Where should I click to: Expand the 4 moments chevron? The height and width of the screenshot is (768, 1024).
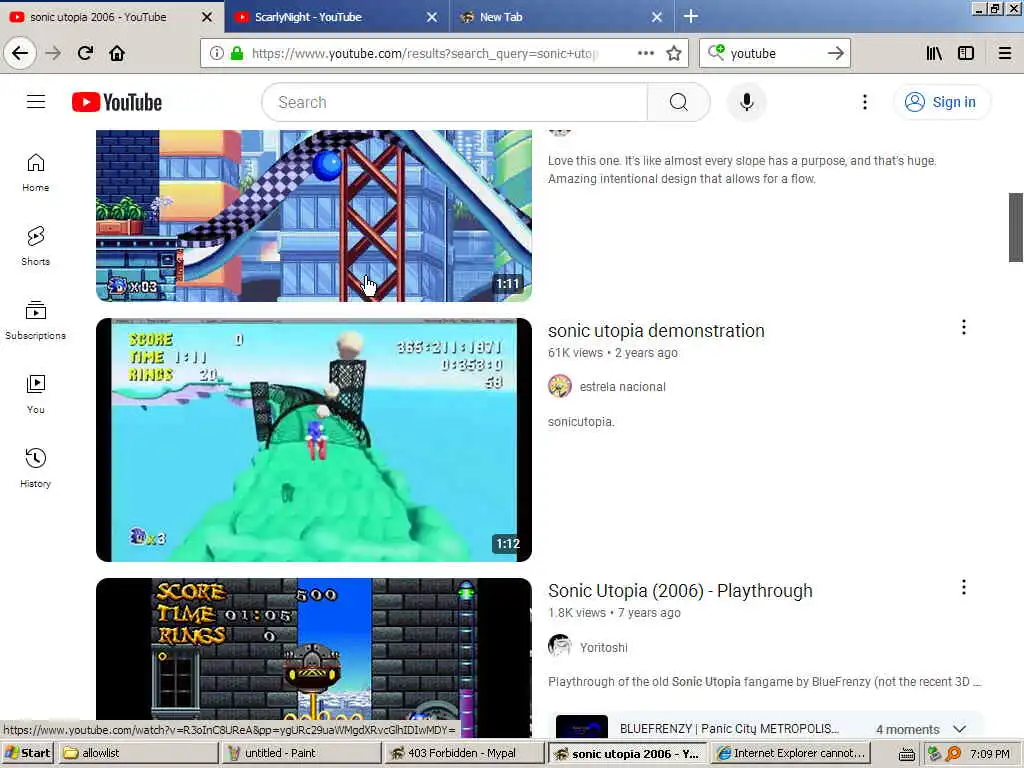pyautogui.click(x=959, y=729)
